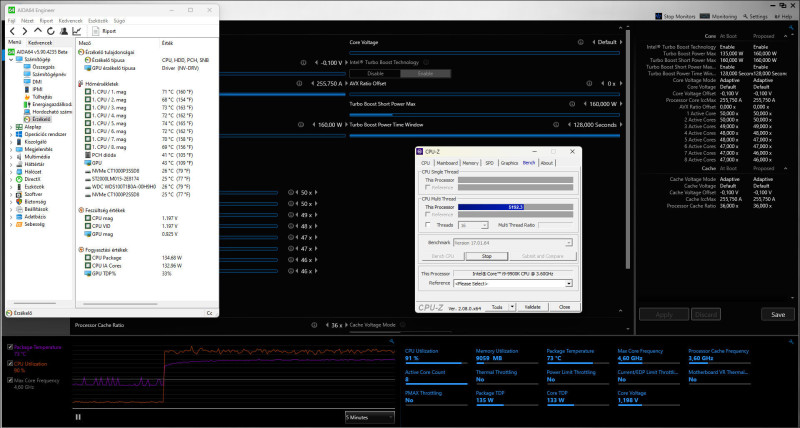The width and height of the screenshot is (800, 428).
Task: Uncheck Package Temperature graph checkbox
Action: [10, 347]
